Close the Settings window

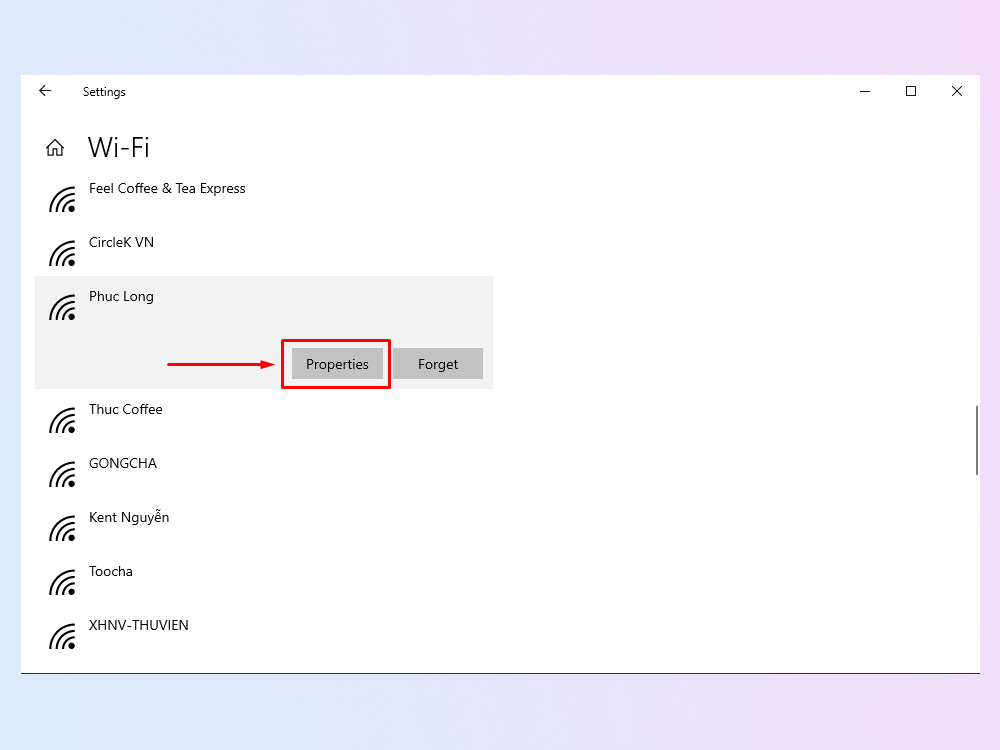957,91
